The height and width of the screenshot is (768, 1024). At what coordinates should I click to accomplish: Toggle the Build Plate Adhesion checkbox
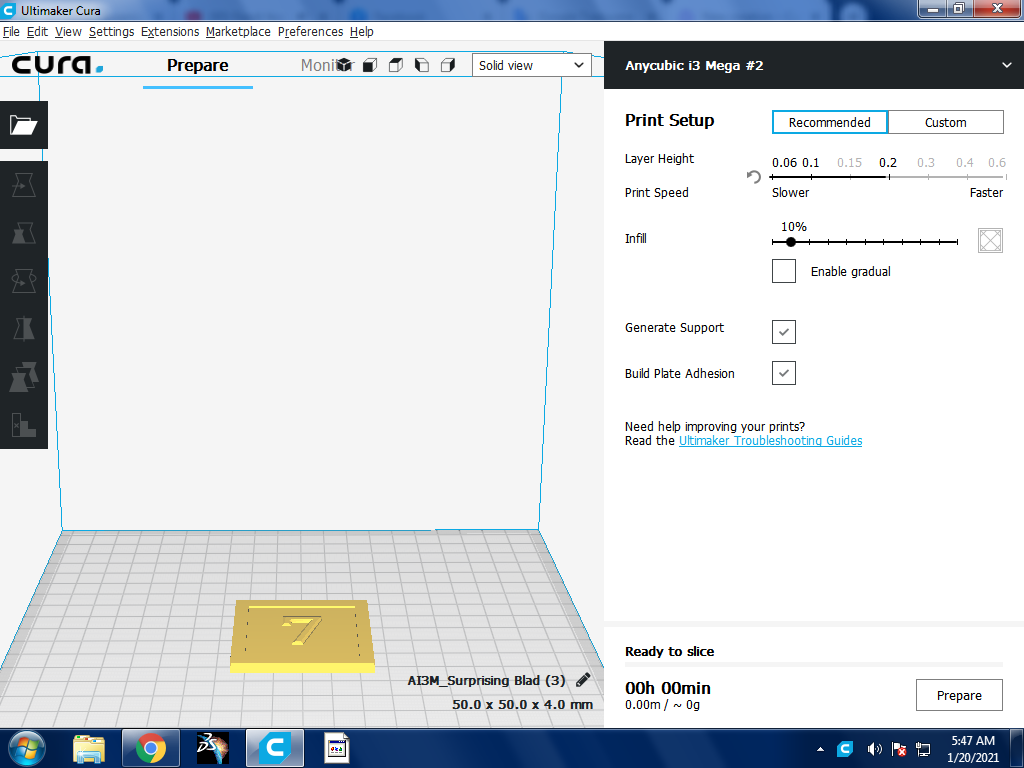click(784, 373)
